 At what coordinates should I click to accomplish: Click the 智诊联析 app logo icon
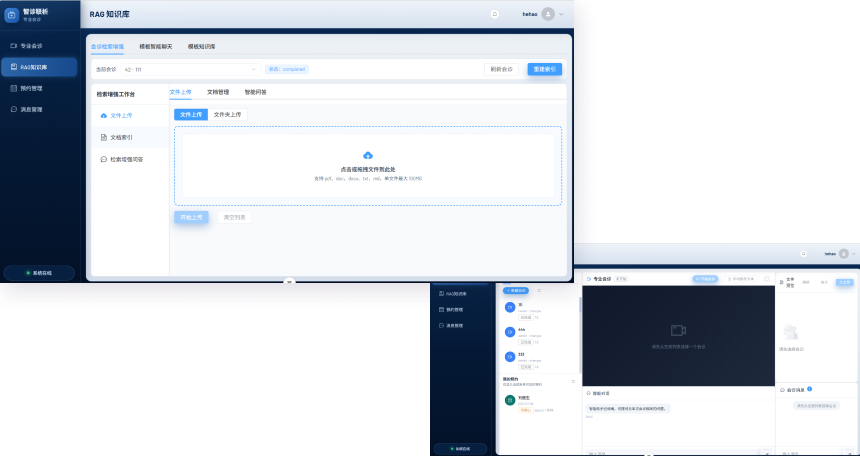point(11,14)
